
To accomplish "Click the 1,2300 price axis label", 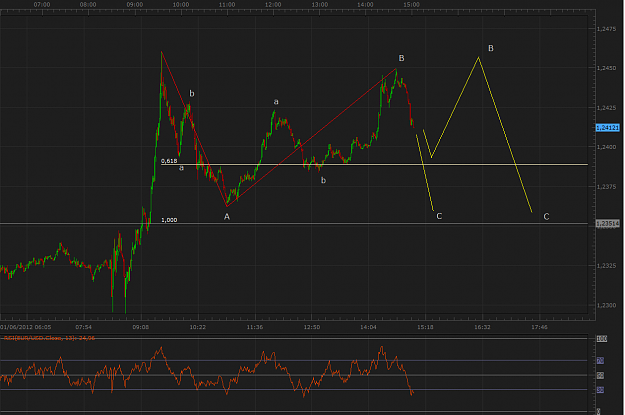I will [606, 305].
